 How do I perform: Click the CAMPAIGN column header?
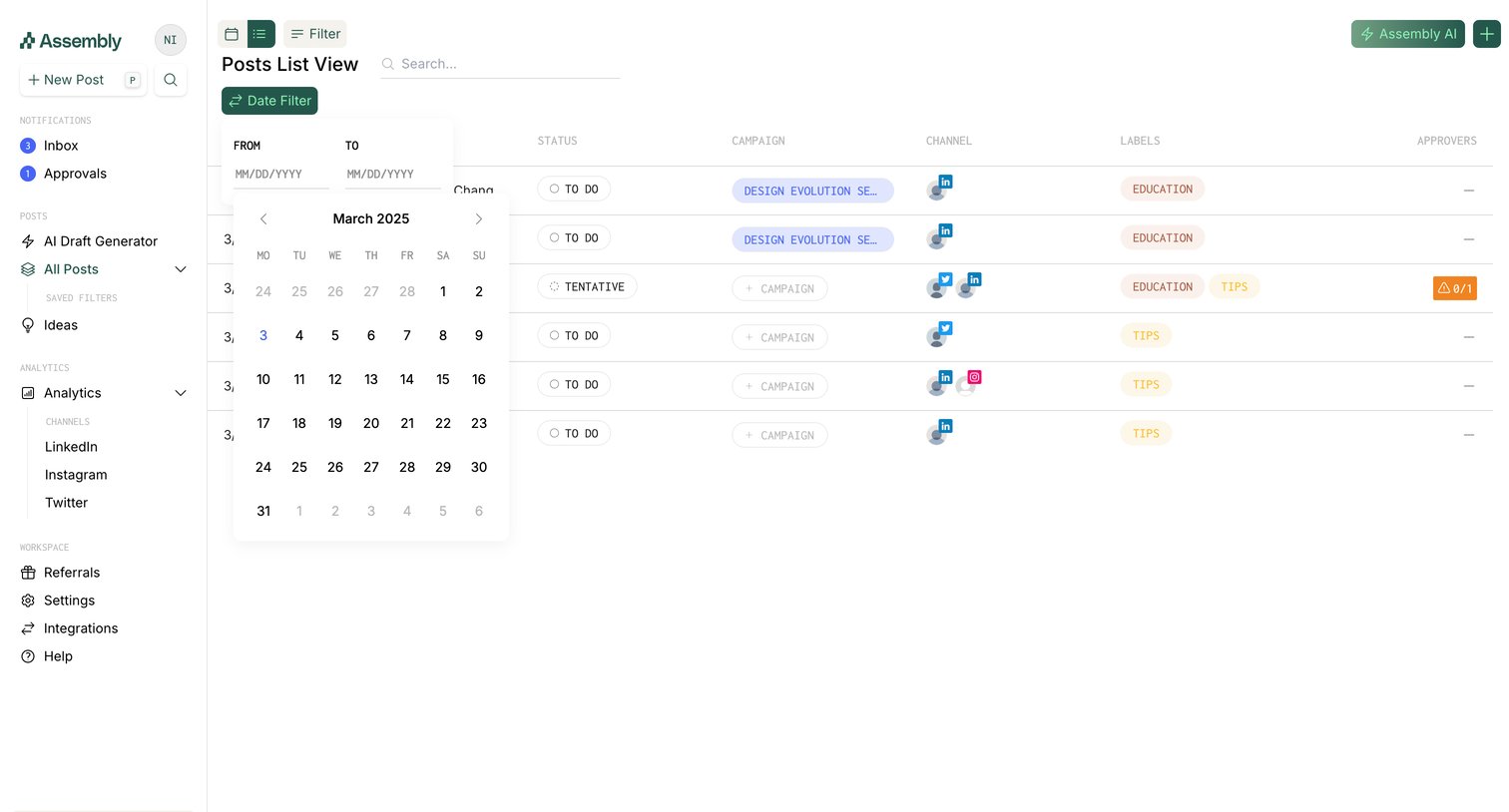click(x=757, y=141)
